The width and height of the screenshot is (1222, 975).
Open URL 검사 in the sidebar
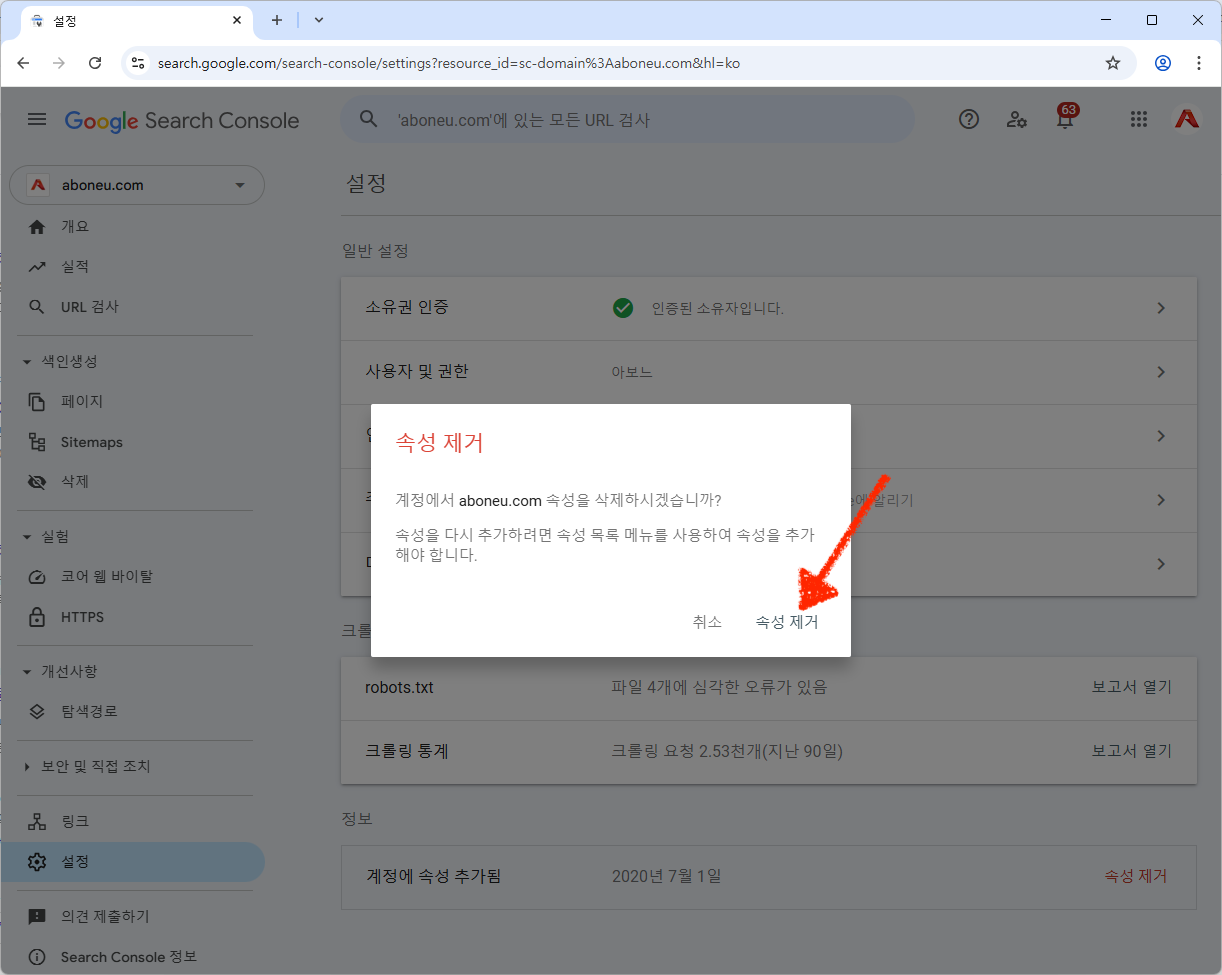[x=90, y=307]
